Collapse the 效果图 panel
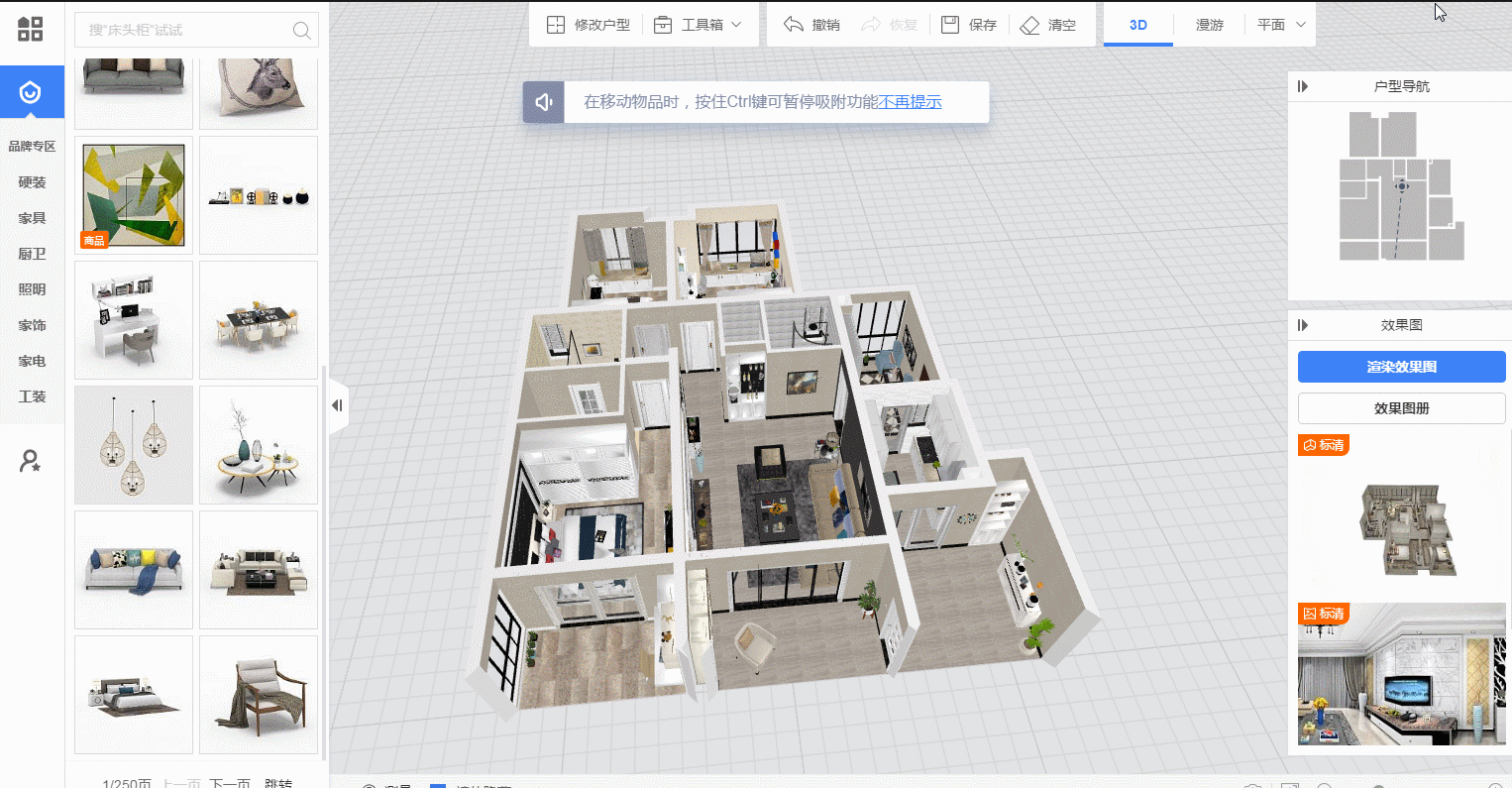This screenshot has width=1512, height=788. coord(1303,325)
